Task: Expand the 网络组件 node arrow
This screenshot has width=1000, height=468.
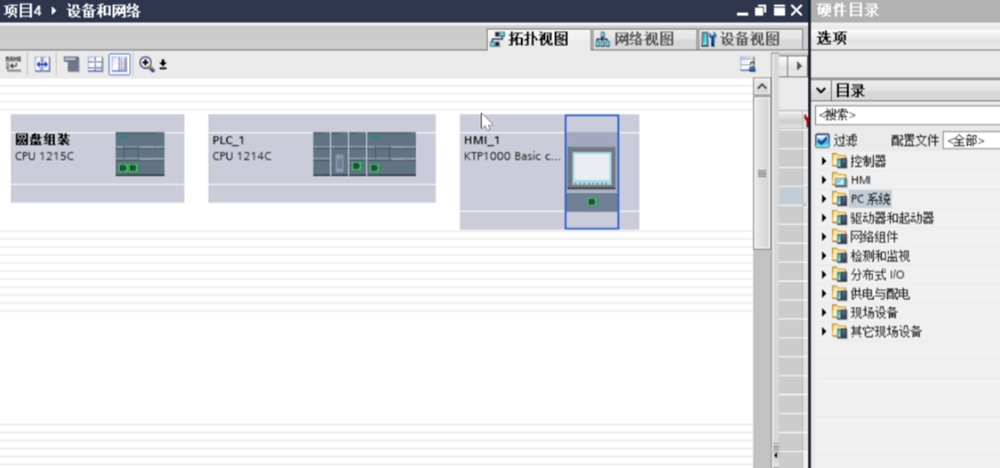Action: pos(824,237)
